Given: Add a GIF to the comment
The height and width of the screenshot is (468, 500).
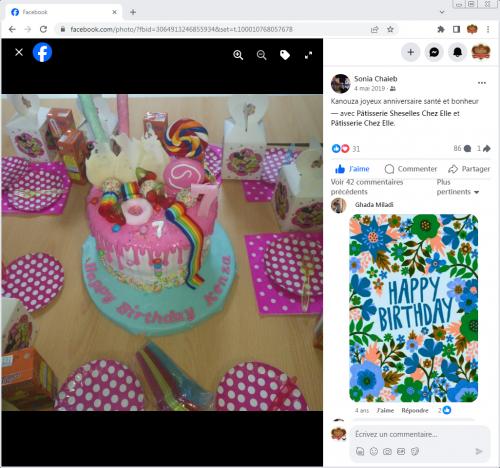Looking at the screenshot, I should coord(401,452).
